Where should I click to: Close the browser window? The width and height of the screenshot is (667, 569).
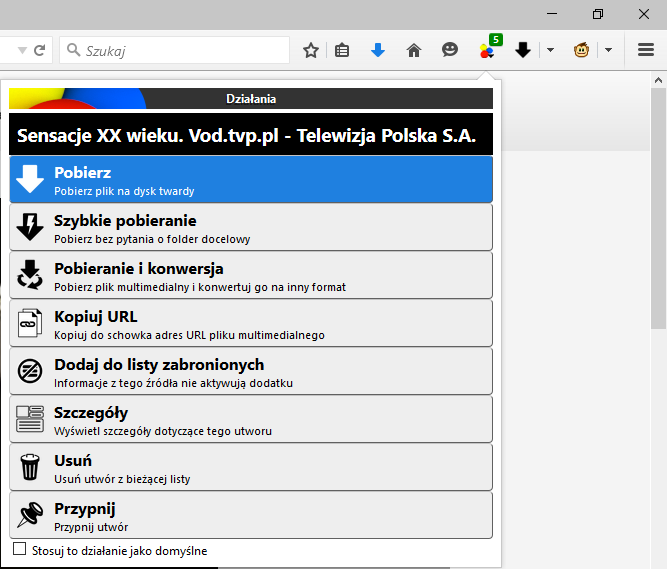tap(644, 14)
